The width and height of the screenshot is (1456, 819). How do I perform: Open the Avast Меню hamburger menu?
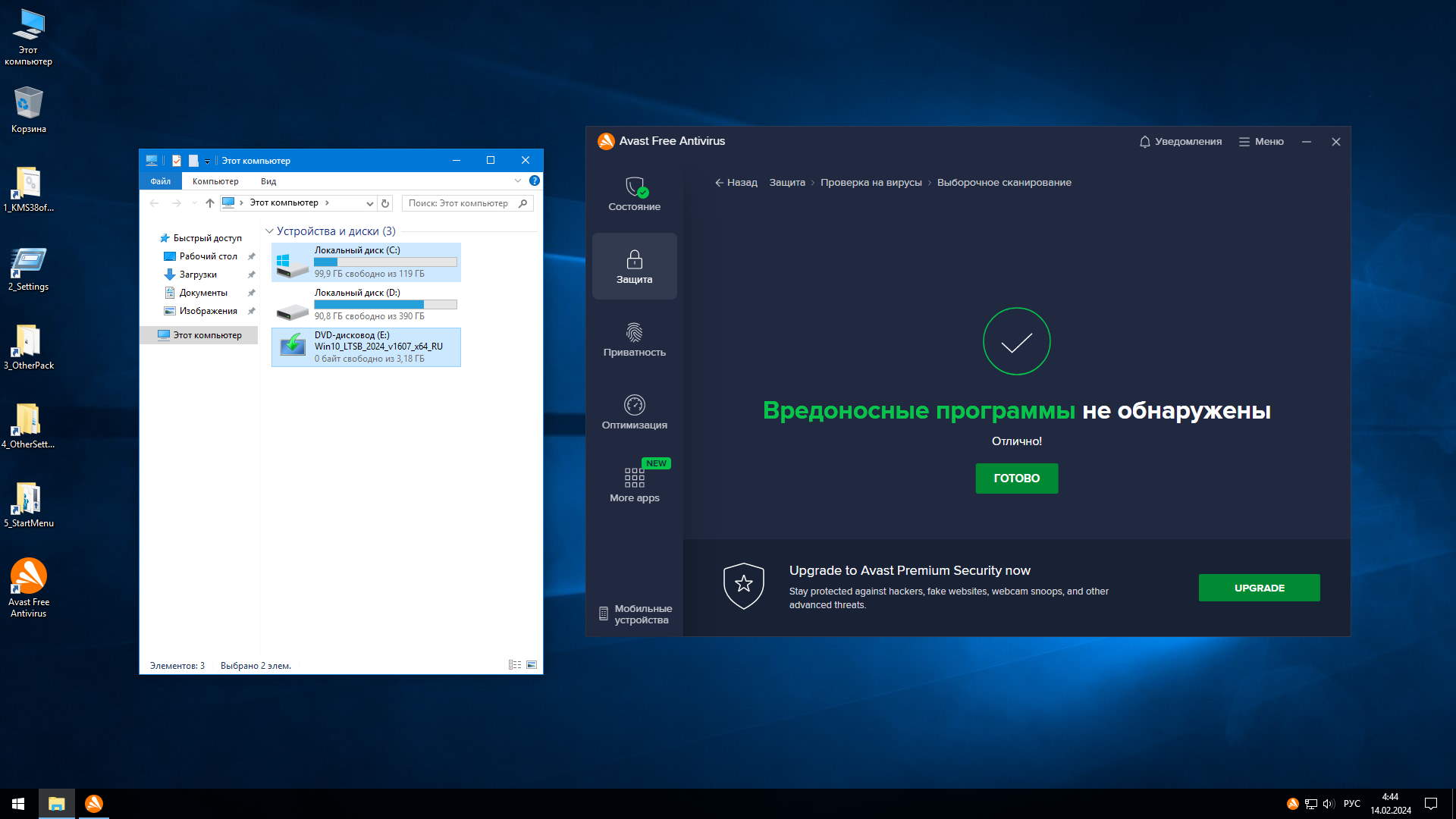(1261, 142)
